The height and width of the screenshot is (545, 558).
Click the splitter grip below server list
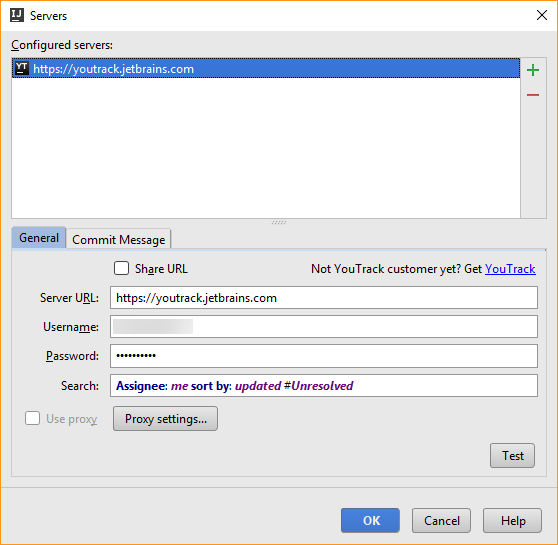point(279,222)
